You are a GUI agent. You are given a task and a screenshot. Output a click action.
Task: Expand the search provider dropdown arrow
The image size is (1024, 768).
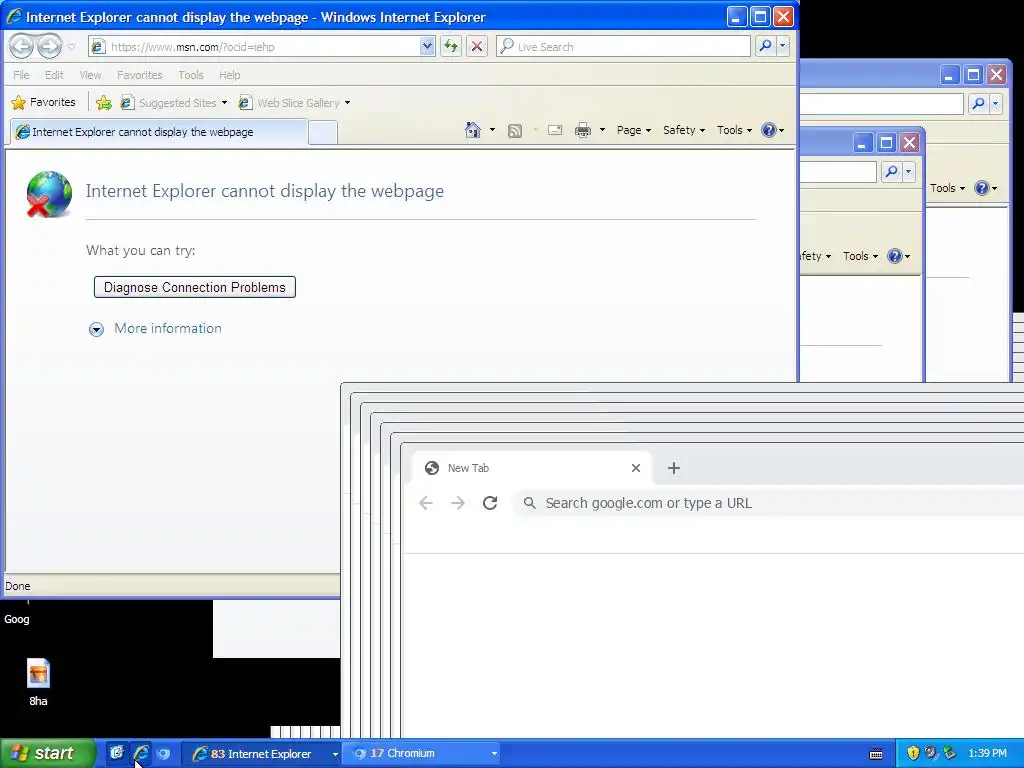point(782,46)
